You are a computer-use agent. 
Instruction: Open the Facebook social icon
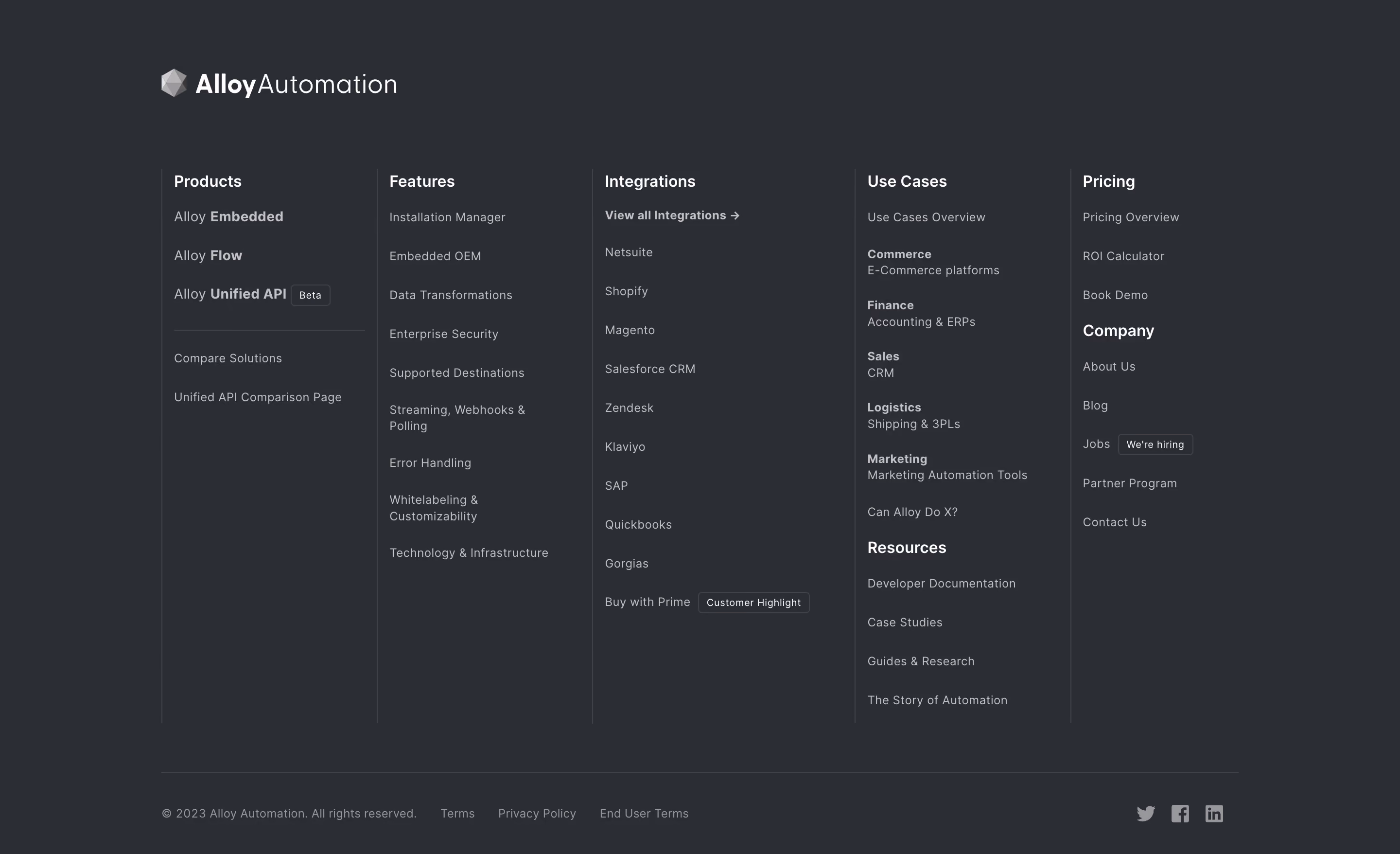click(x=1180, y=814)
